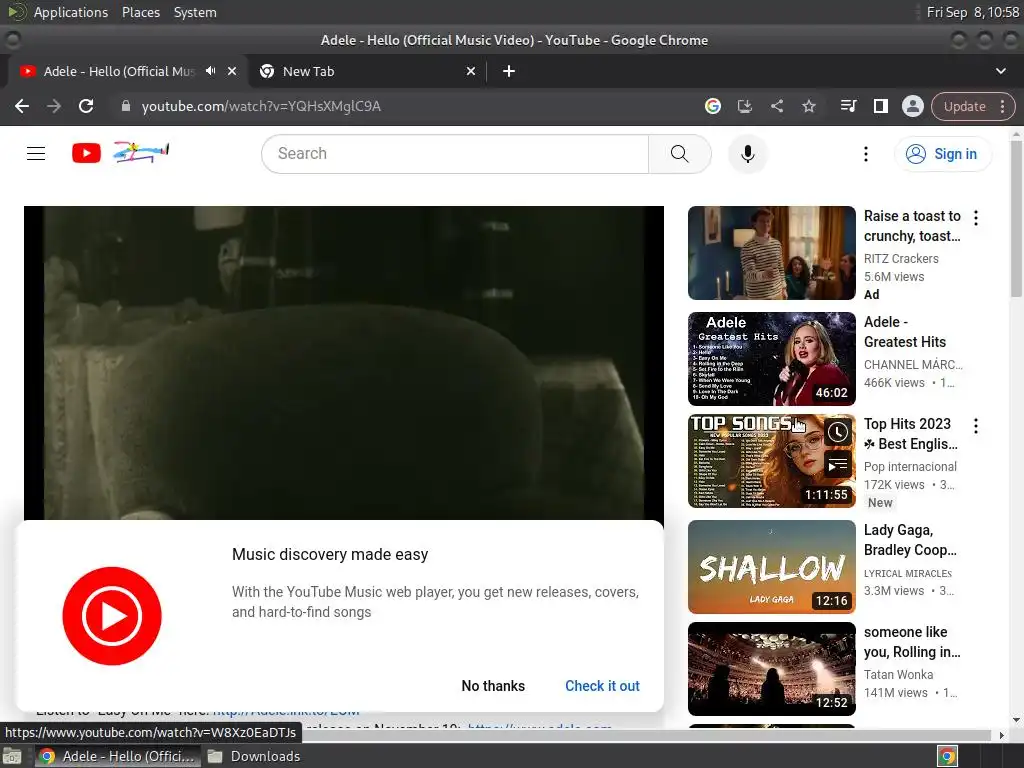Open the Adele Greatest Hits thumbnail

(771, 359)
